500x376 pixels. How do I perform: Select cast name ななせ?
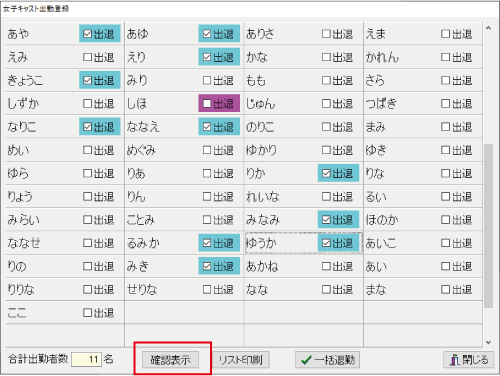point(24,243)
